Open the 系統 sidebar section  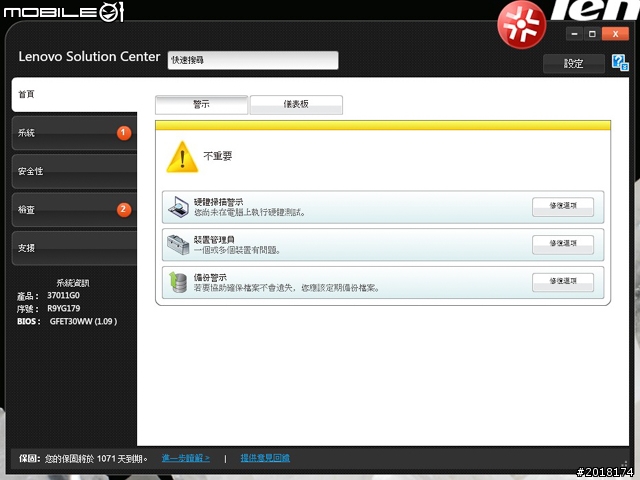pyautogui.click(x=74, y=133)
